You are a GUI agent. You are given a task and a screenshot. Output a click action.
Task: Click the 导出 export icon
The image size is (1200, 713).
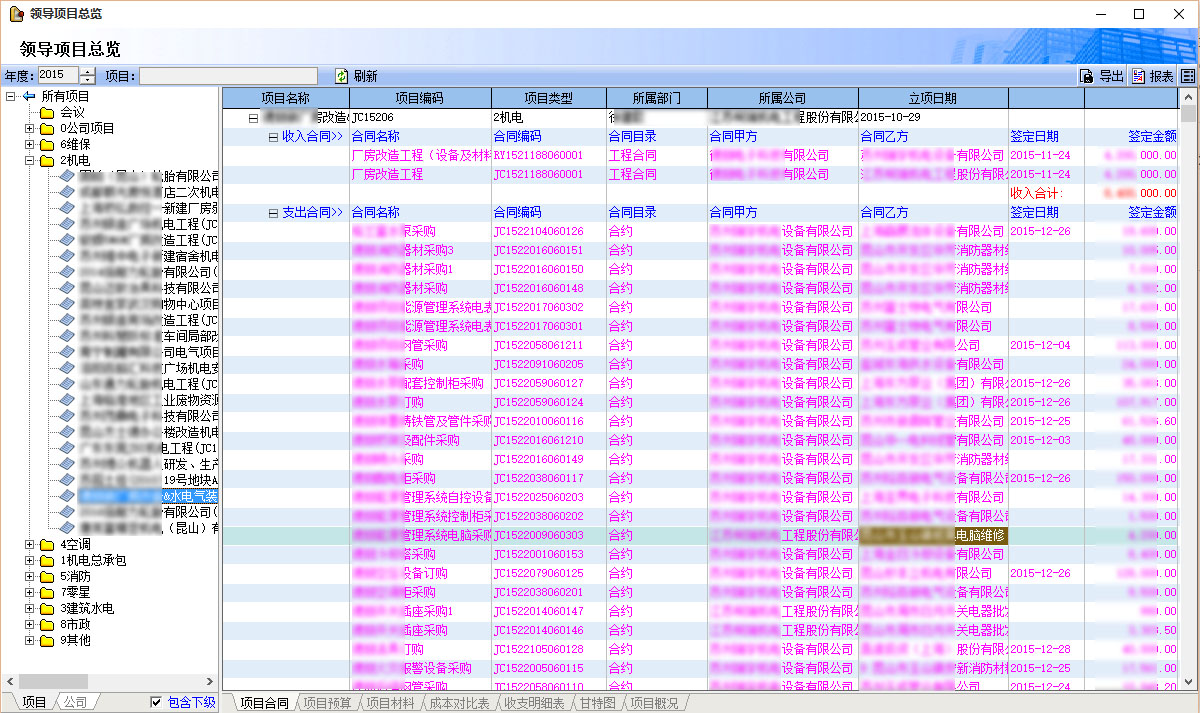click(1087, 76)
